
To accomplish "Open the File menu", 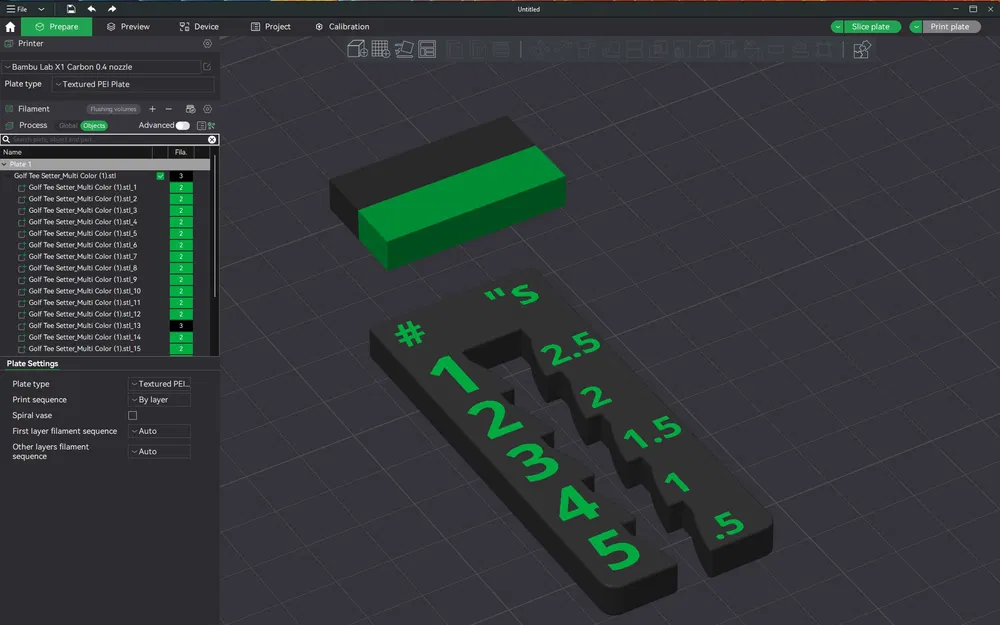I will [17, 9].
